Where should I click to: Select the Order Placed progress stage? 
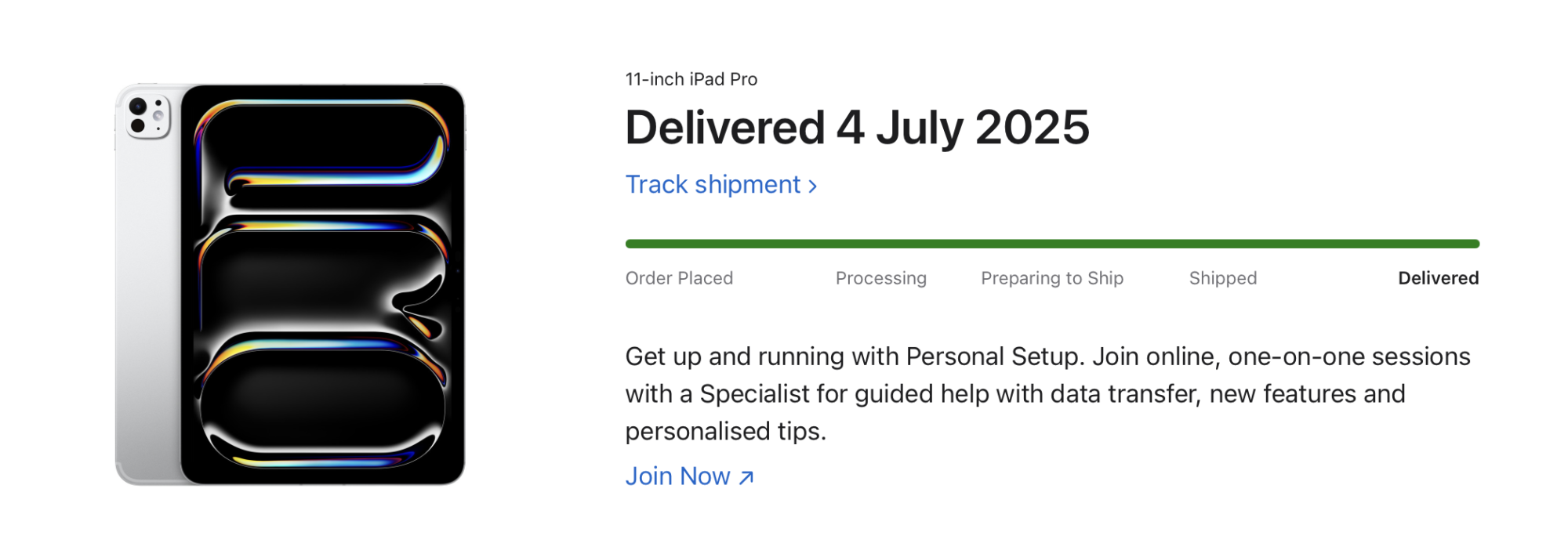click(678, 278)
